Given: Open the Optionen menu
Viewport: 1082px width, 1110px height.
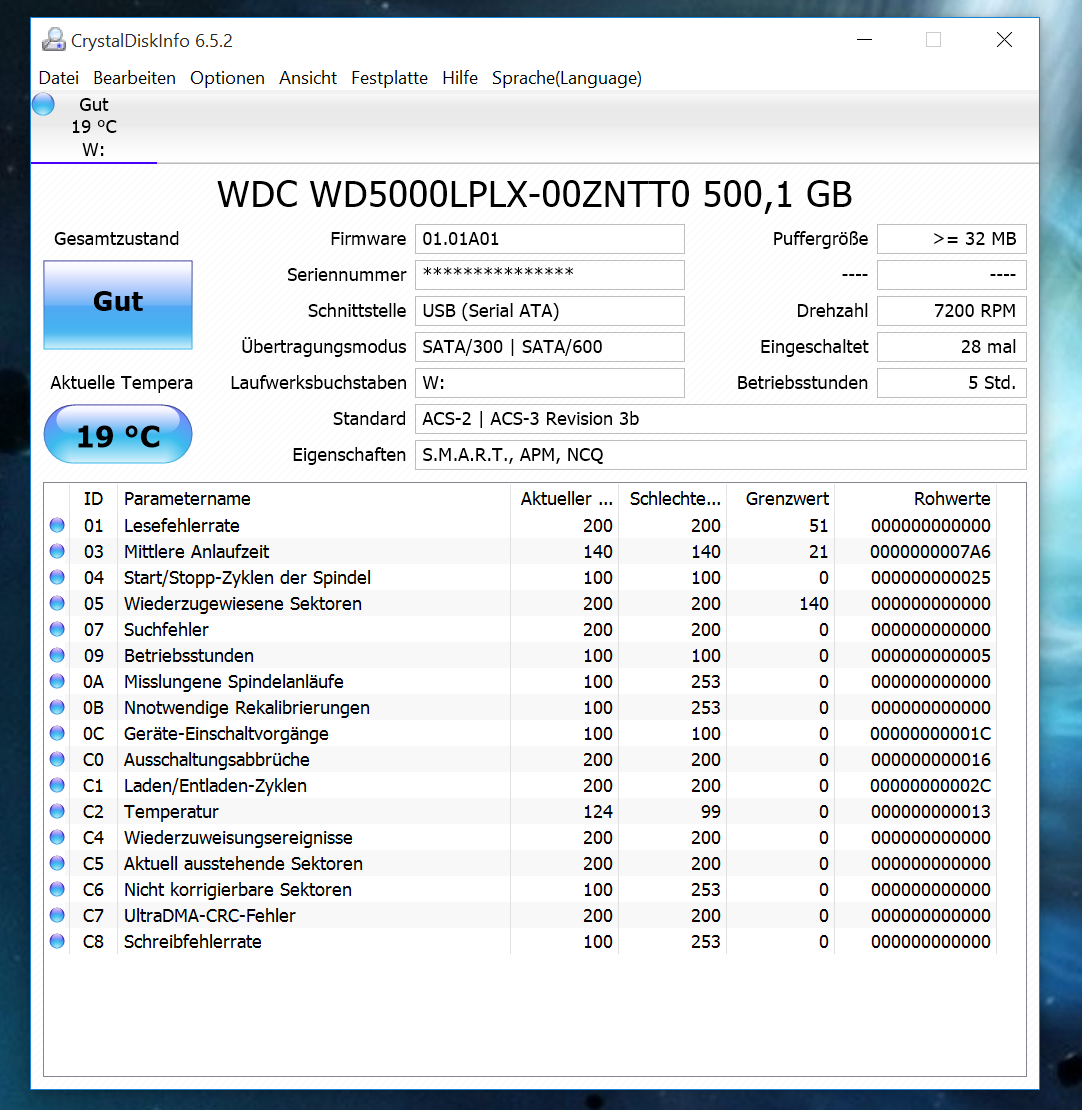Looking at the screenshot, I should coord(227,78).
